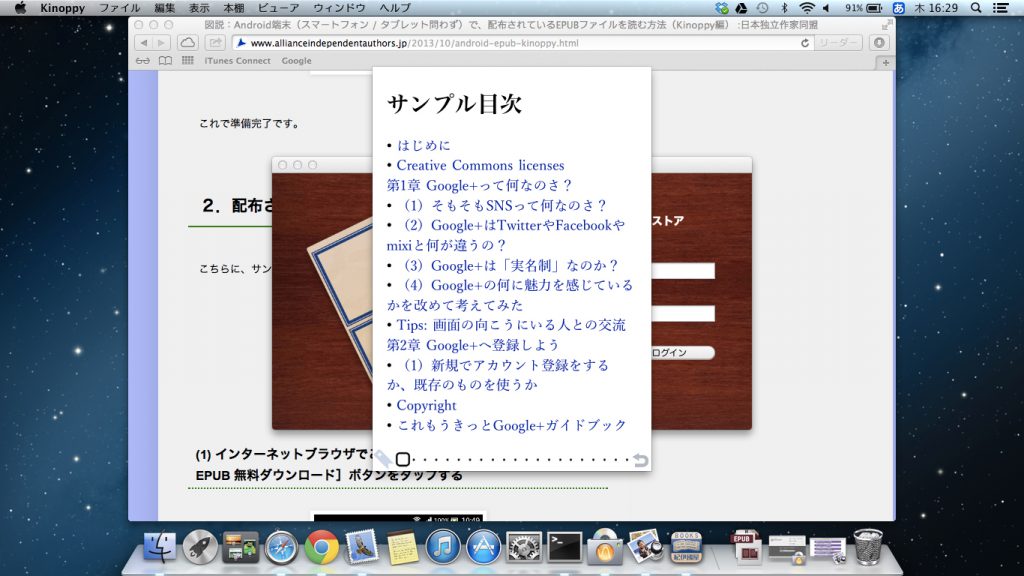
Task: Click the Kinoppy return arrow icon
Action: pyautogui.click(x=641, y=460)
